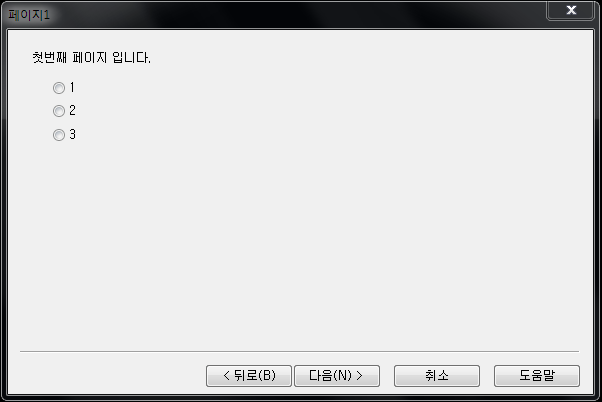
Task: Close the dialog with the X button
Action: (x=571, y=10)
